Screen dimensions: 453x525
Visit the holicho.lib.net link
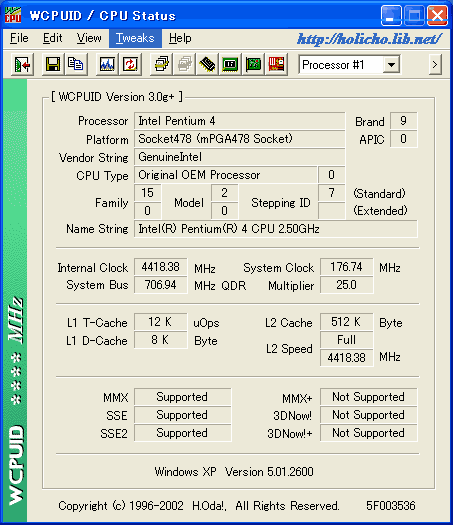click(369, 39)
